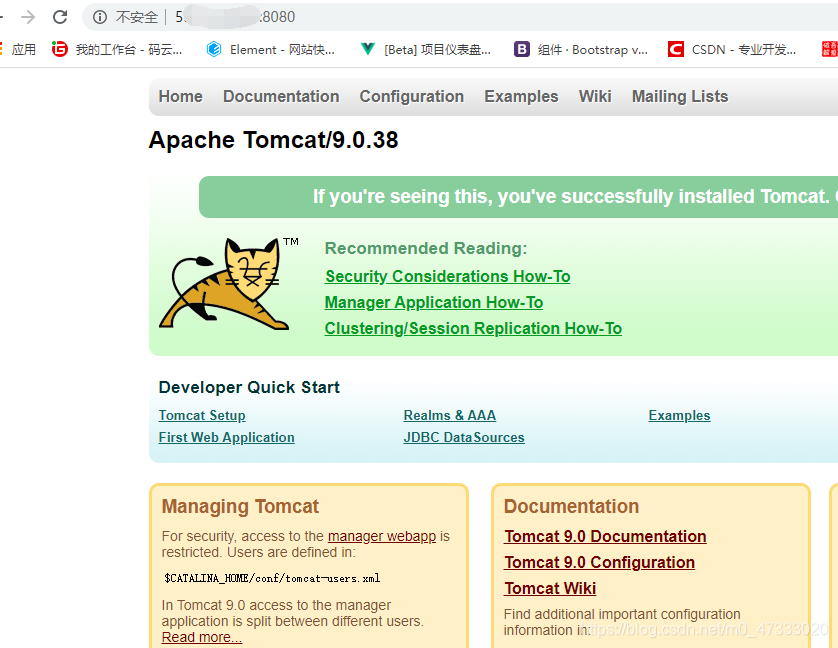Open the Tomcat Setup link

[202, 415]
